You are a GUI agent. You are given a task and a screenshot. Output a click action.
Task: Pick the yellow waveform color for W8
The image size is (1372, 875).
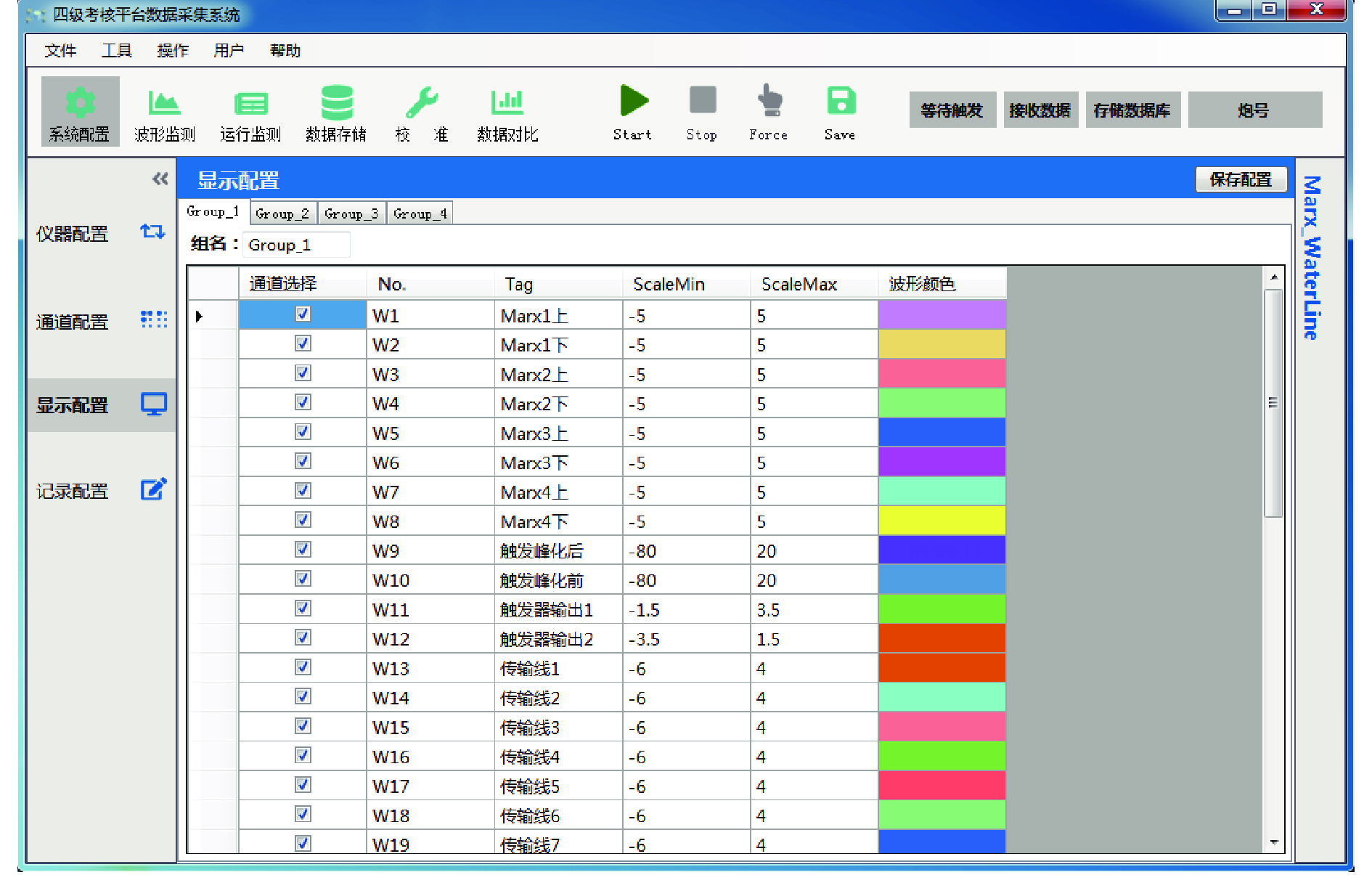click(x=942, y=520)
